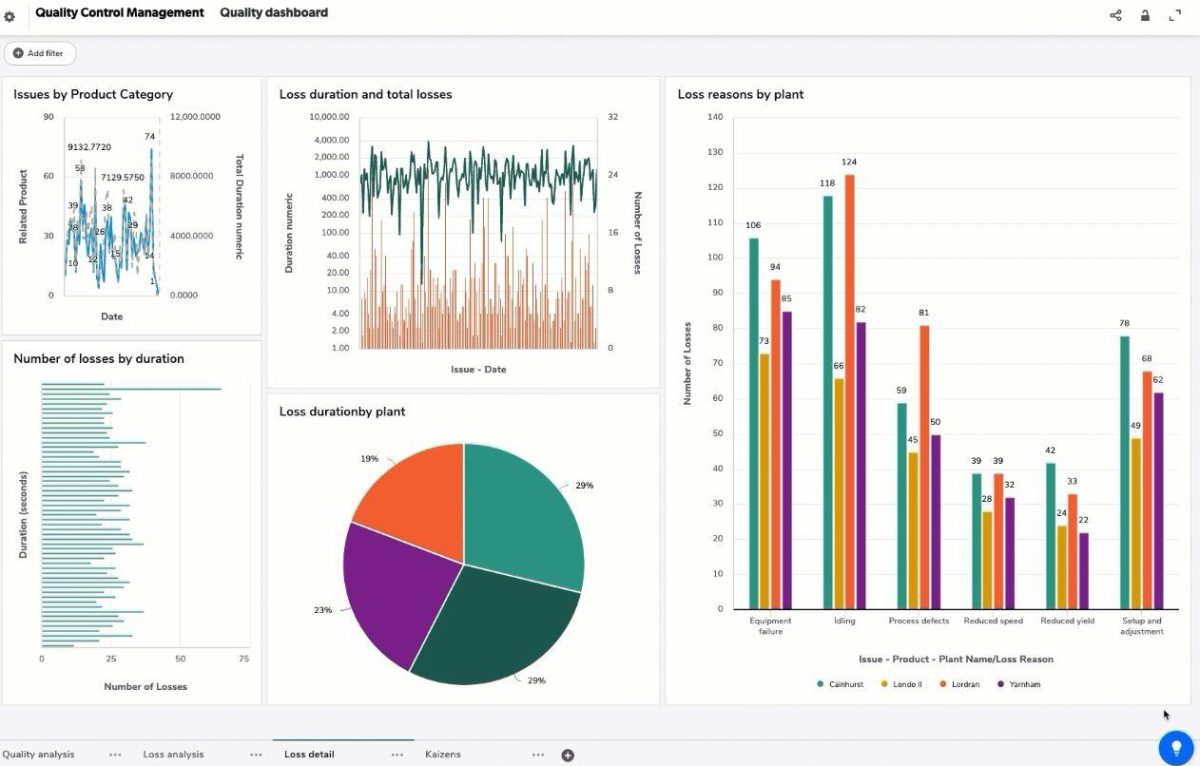The width and height of the screenshot is (1200, 766).
Task: Click the orange Lordran legend color dot
Action: [945, 684]
